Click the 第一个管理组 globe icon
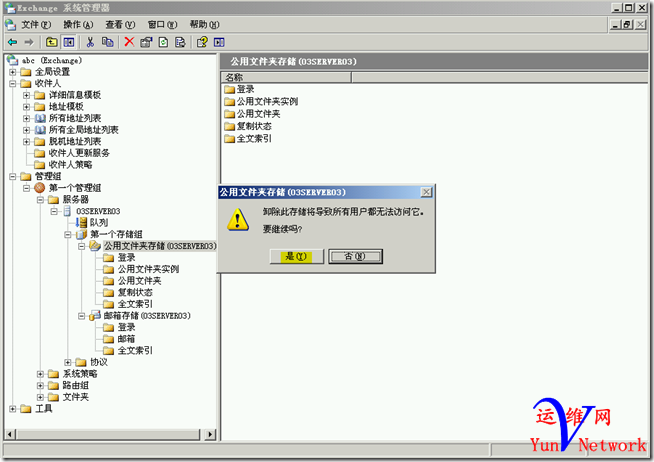 click(x=39, y=188)
